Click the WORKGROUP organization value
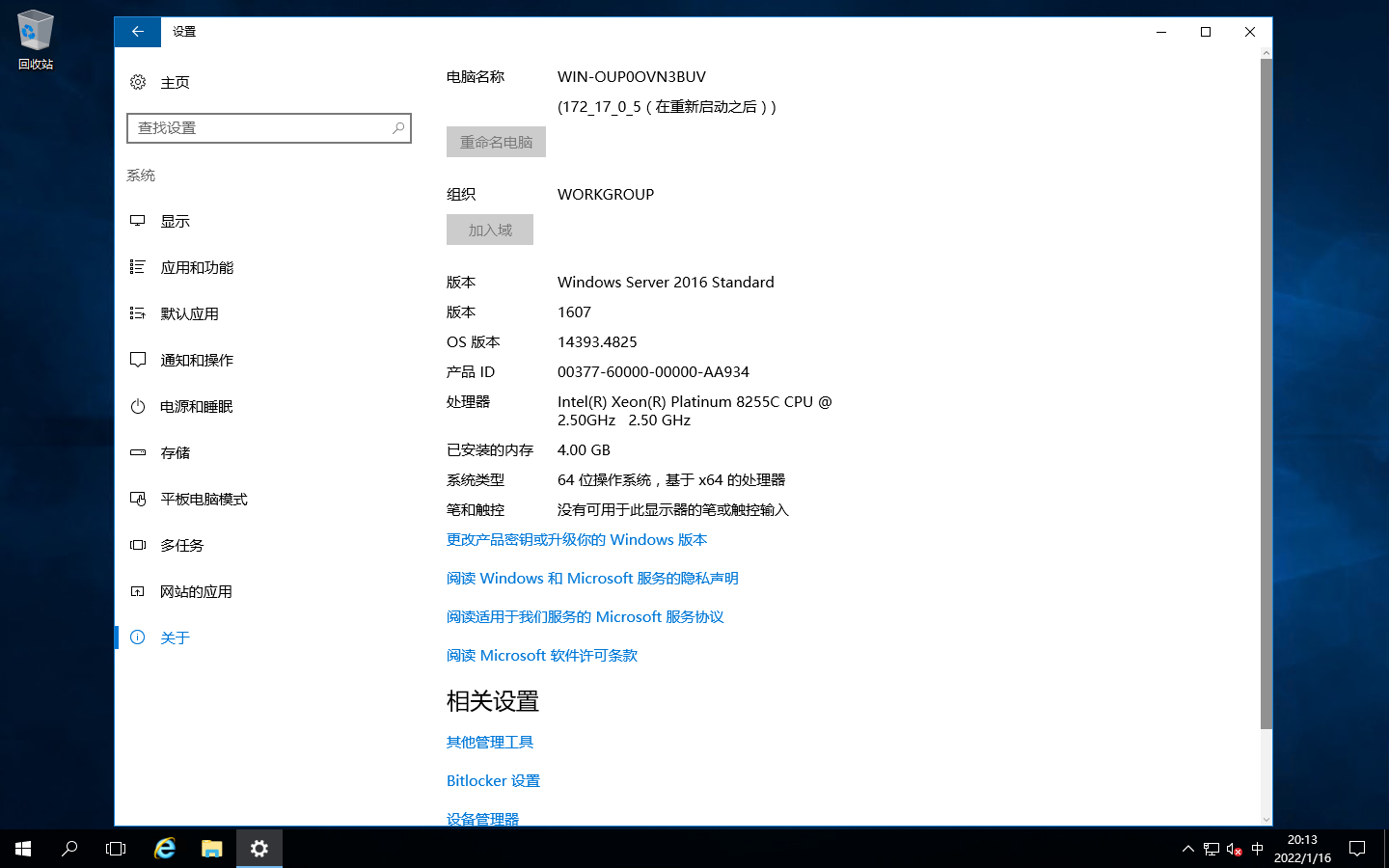This screenshot has height=868, width=1389. click(x=606, y=194)
